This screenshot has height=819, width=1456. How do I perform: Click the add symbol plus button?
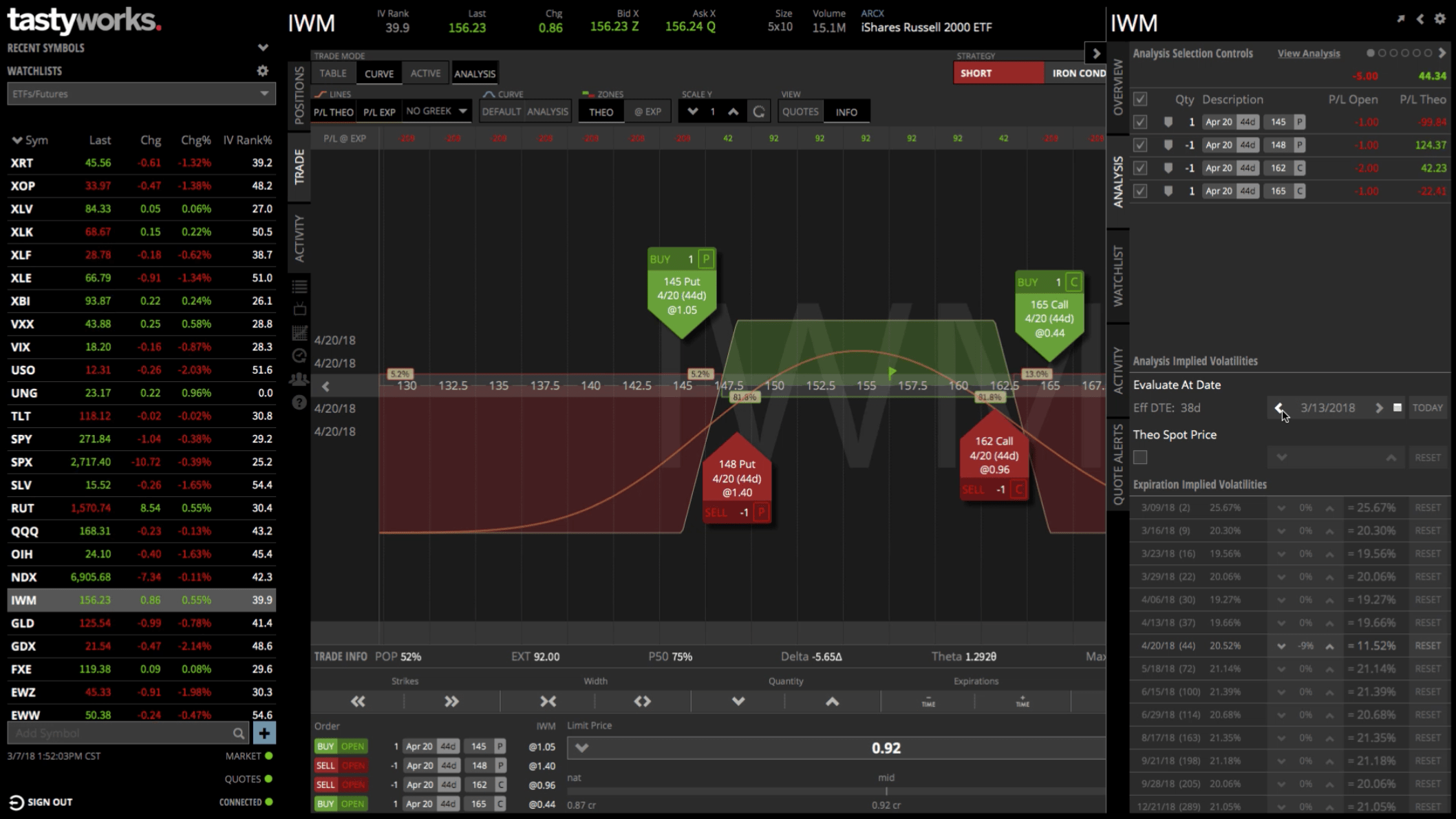264,734
